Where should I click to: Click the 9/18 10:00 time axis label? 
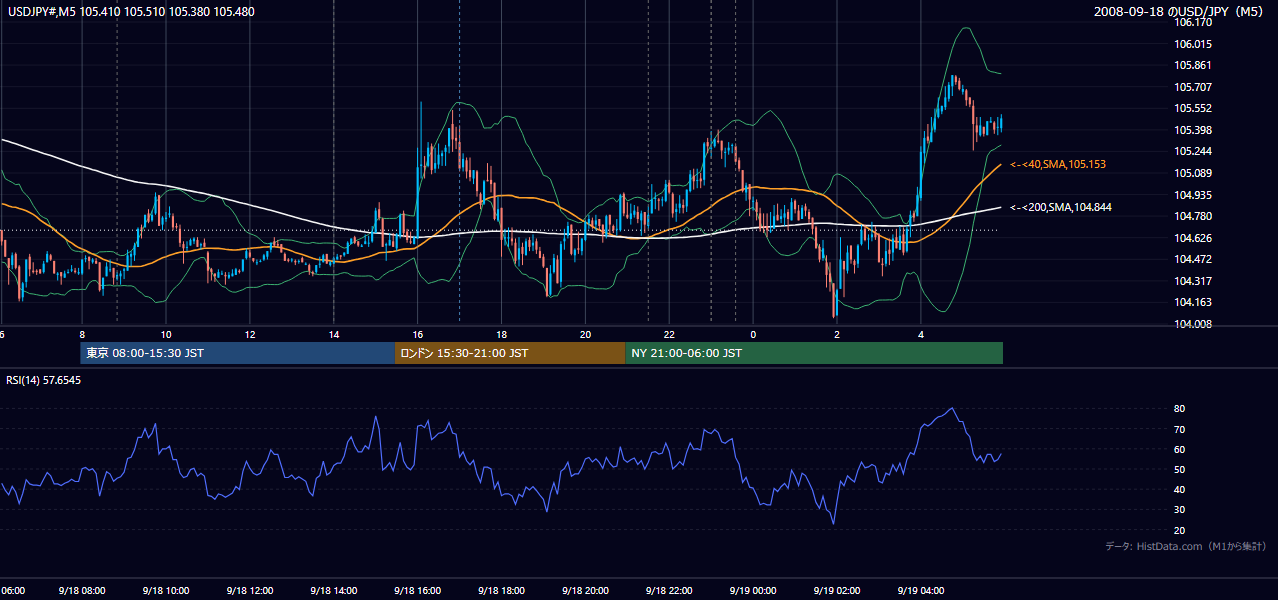(x=166, y=591)
